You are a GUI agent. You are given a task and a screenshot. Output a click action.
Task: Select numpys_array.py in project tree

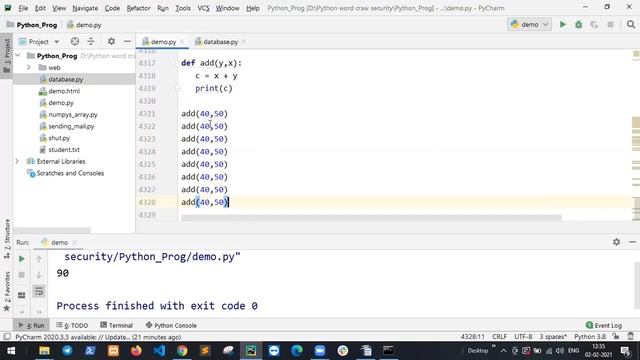pyautogui.click(x=73, y=115)
